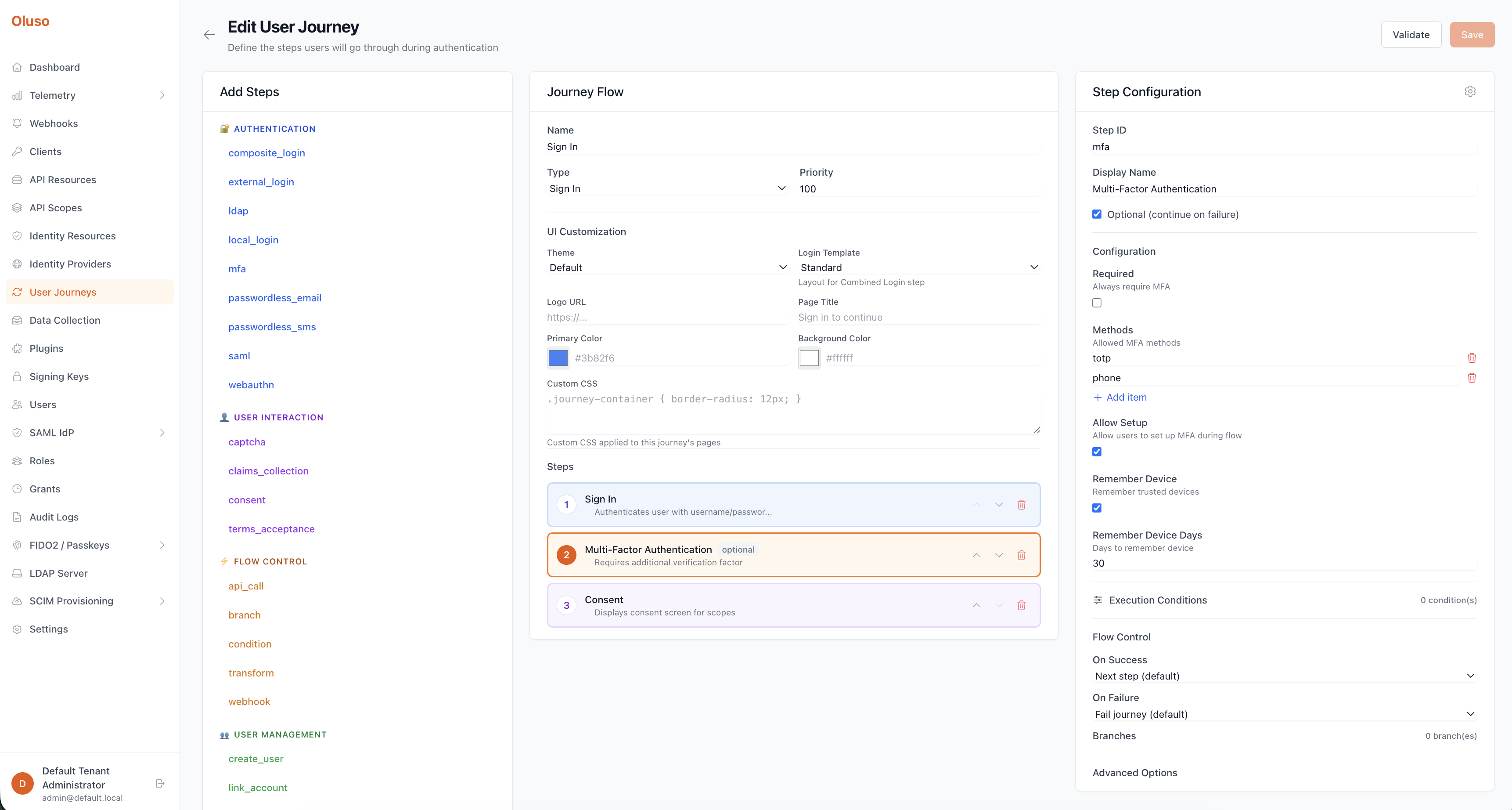This screenshot has width=1512, height=810.
Task: Go to Signing Keys page
Action: 59,376
